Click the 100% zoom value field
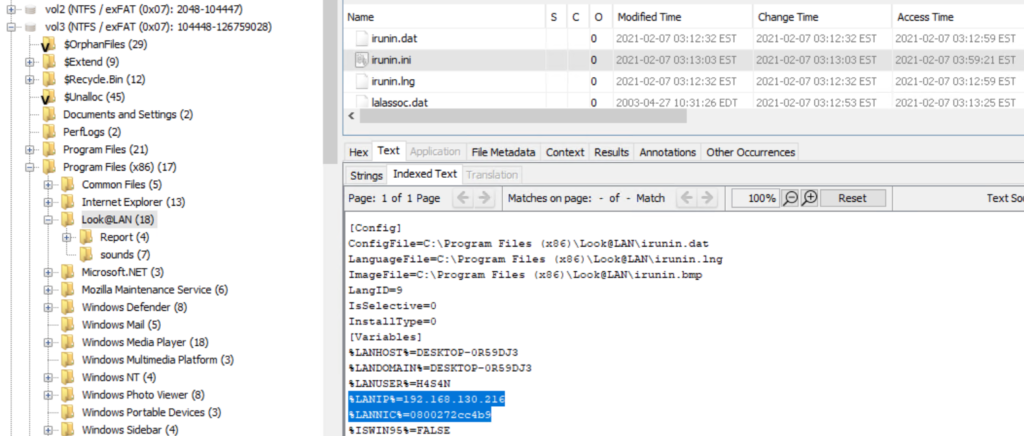 coord(756,198)
